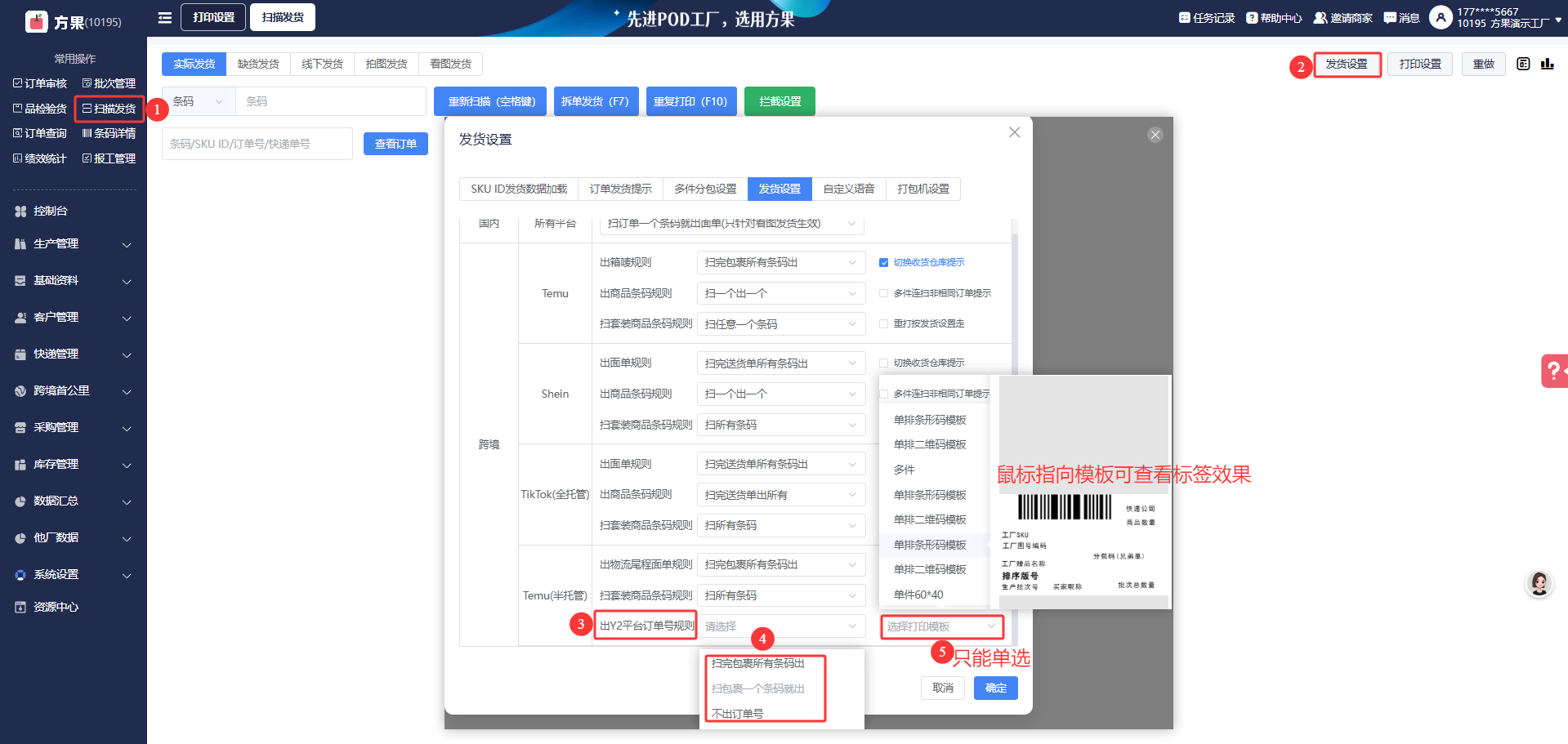Click the 条码/SKU ID search input field
Image resolution: width=1568 pixels, height=744 pixels.
[257, 144]
